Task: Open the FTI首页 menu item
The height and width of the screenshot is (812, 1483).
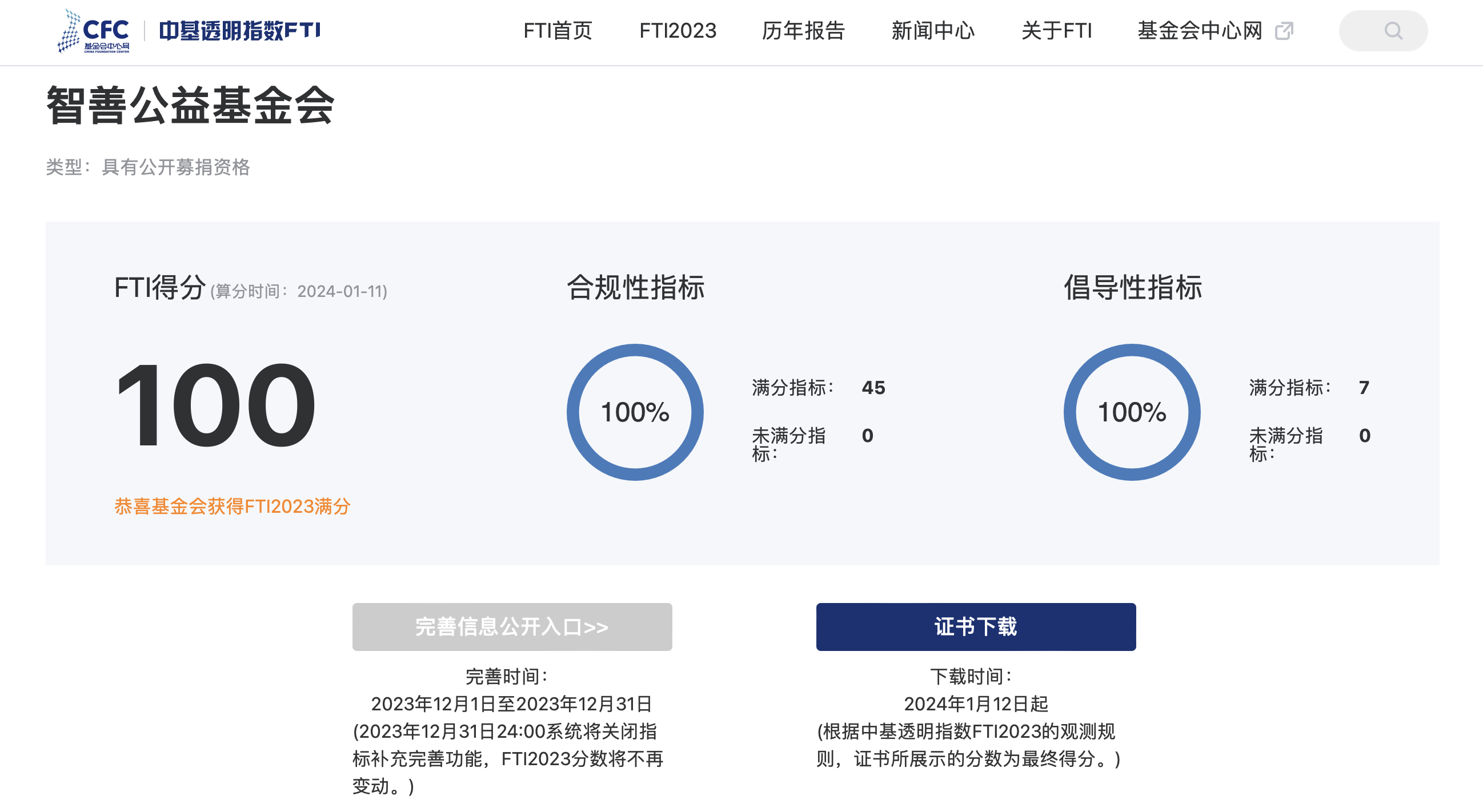Action: [x=558, y=30]
